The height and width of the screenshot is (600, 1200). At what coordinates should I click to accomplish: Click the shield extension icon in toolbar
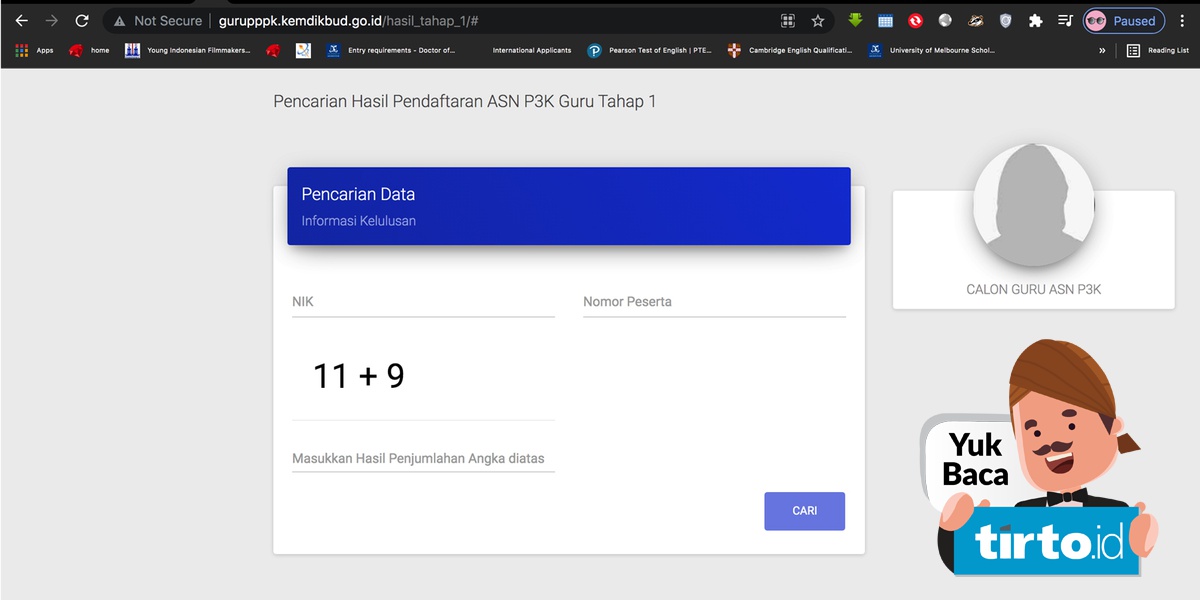click(1004, 20)
